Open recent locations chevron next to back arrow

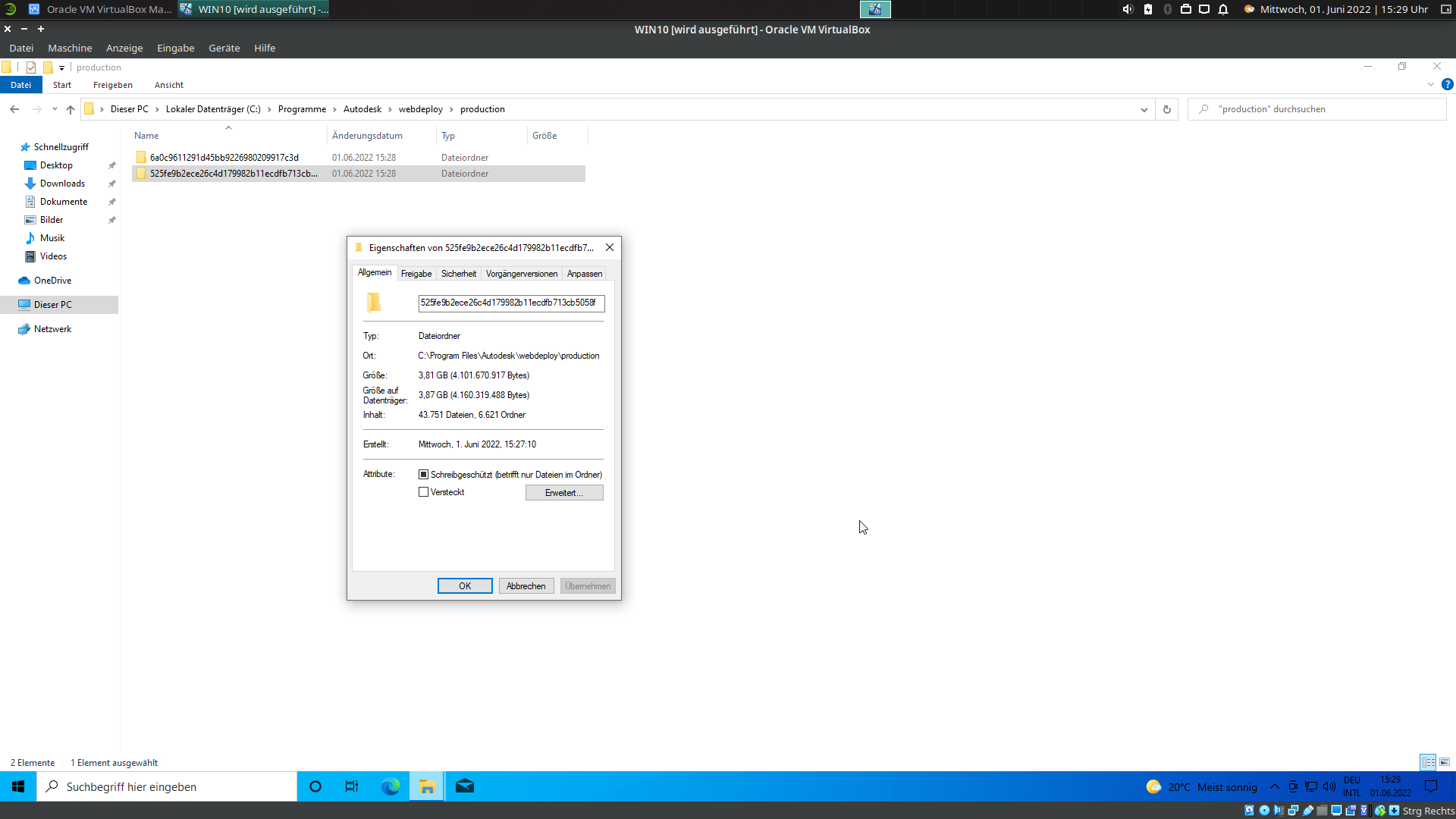pos(54,109)
